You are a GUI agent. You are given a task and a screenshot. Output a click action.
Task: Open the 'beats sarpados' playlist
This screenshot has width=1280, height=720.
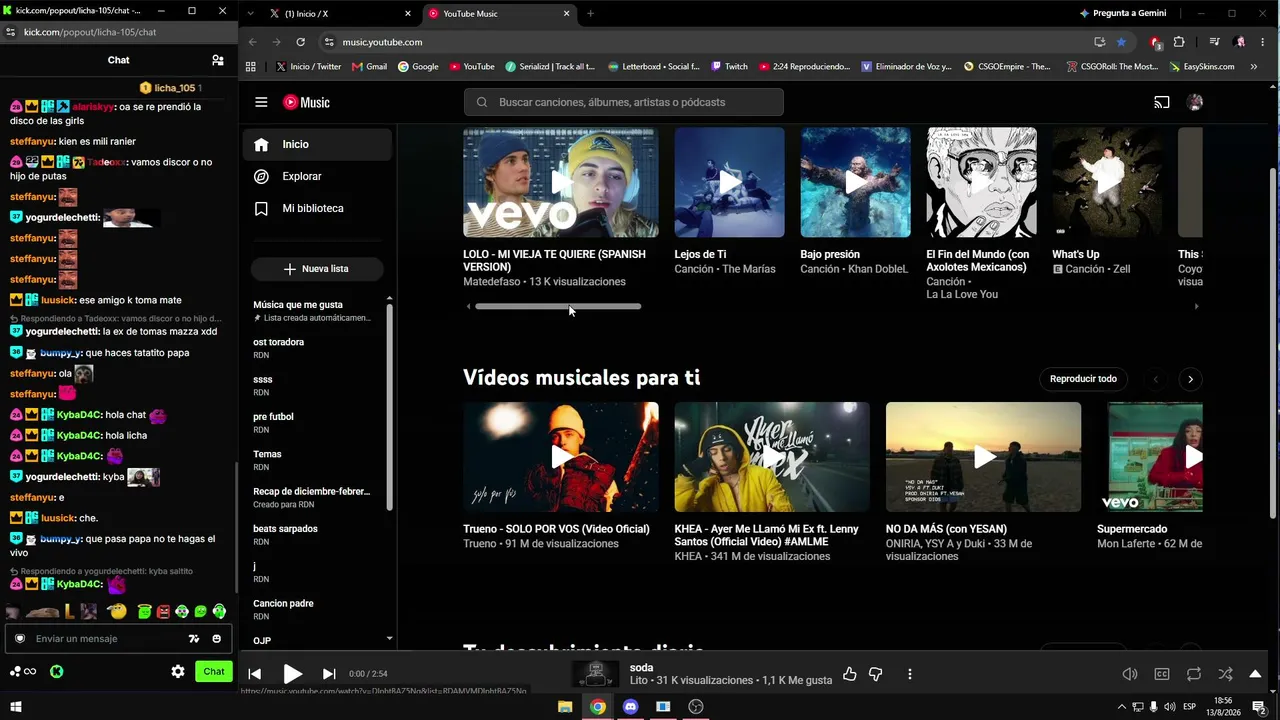click(315, 535)
